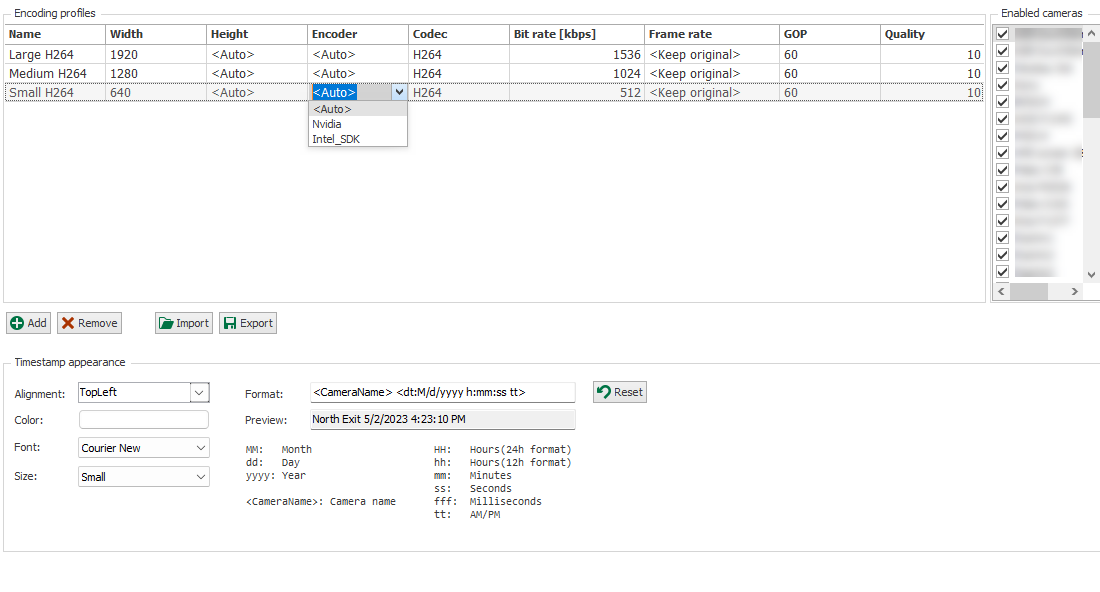This screenshot has width=1100, height=592.
Task: Click the Encoder dropdown arrow for Small H264
Action: (399, 92)
